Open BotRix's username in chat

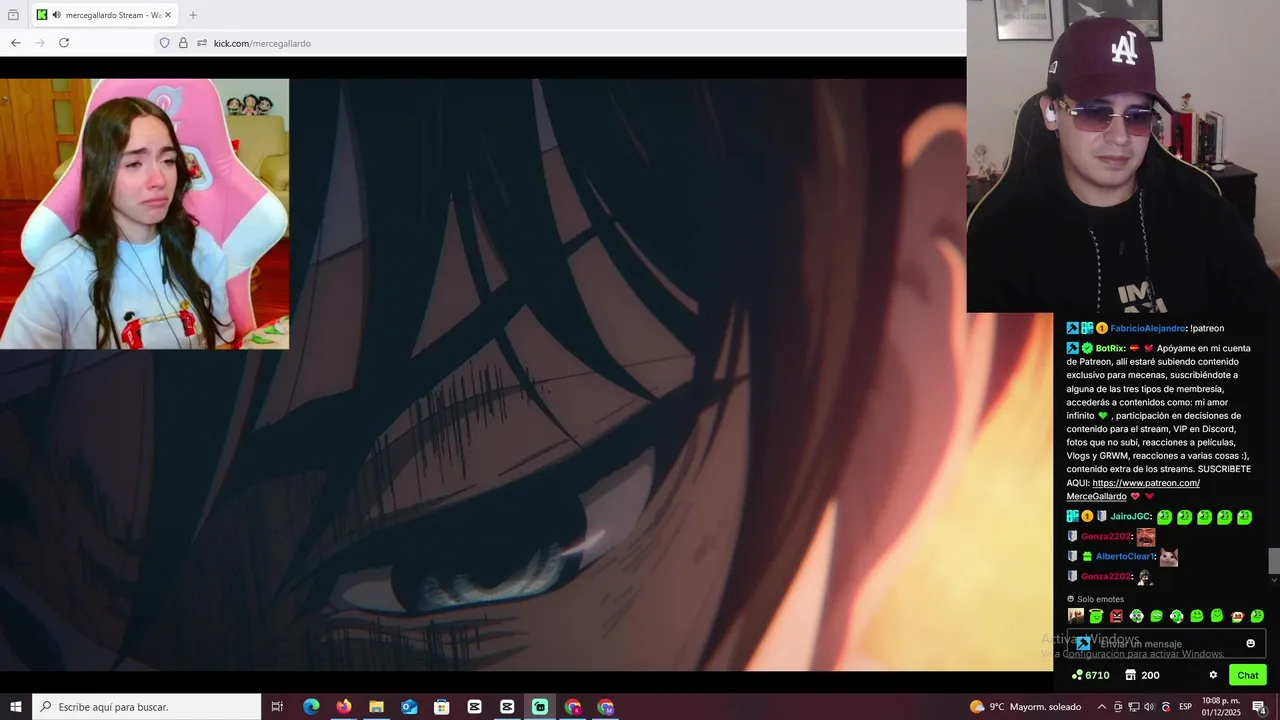click(x=1110, y=349)
